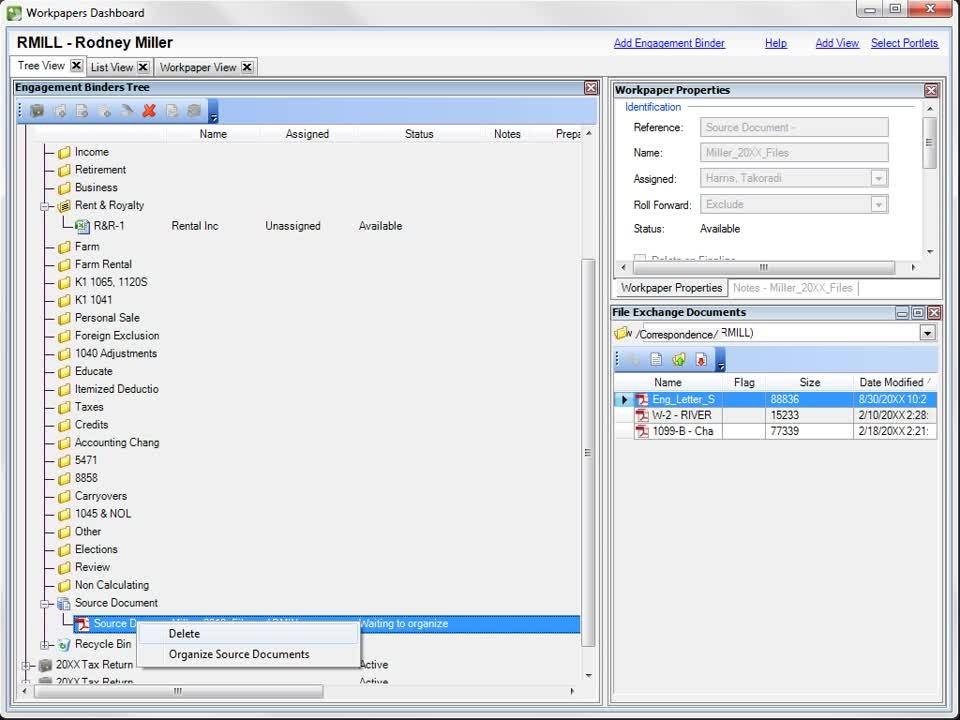Choose Delete from the context menu
The image size is (960, 720).
click(184, 633)
